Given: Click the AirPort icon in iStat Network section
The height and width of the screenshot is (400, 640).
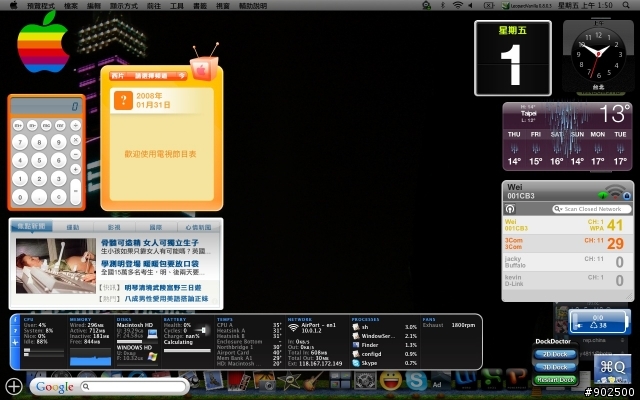Looking at the screenshot, I should (293, 327).
